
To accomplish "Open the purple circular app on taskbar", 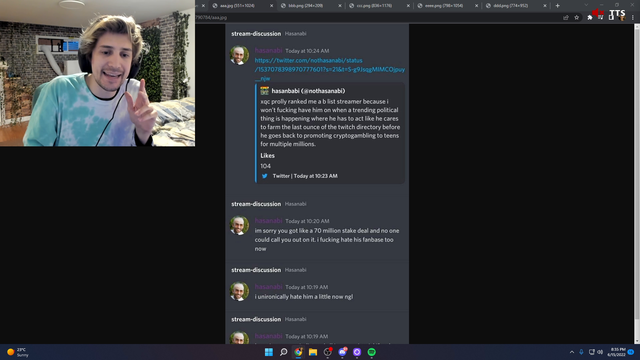I will tap(357, 352).
